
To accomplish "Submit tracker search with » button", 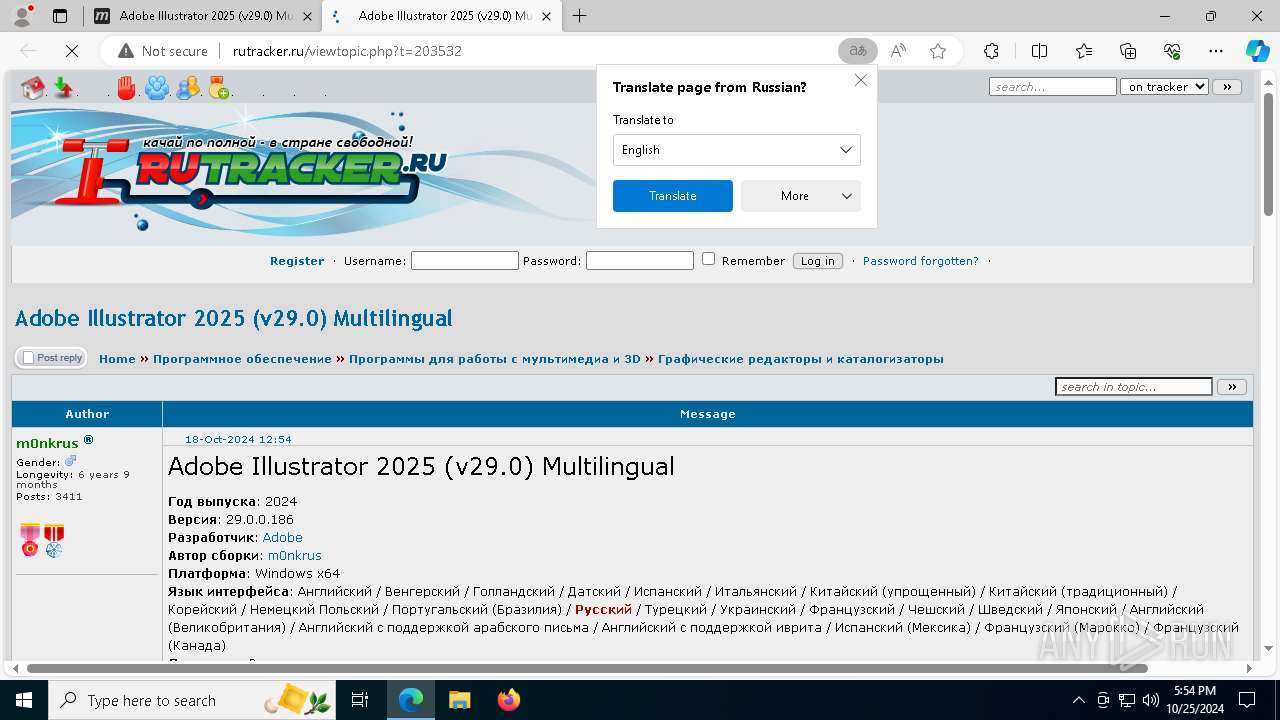I will click(x=1227, y=87).
